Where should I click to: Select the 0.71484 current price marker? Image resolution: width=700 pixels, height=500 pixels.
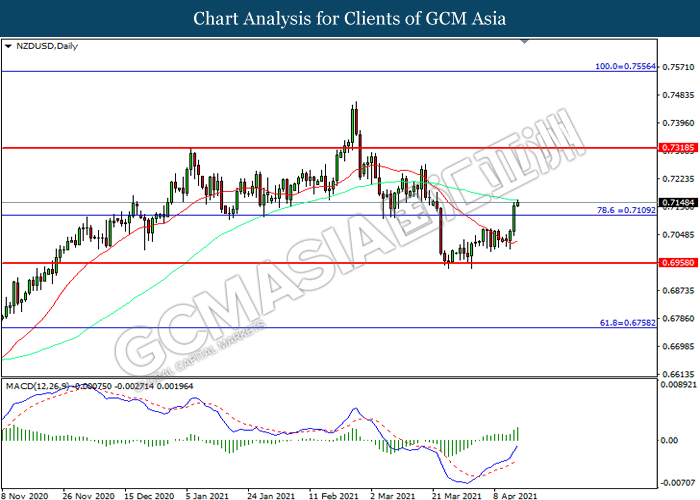677,203
